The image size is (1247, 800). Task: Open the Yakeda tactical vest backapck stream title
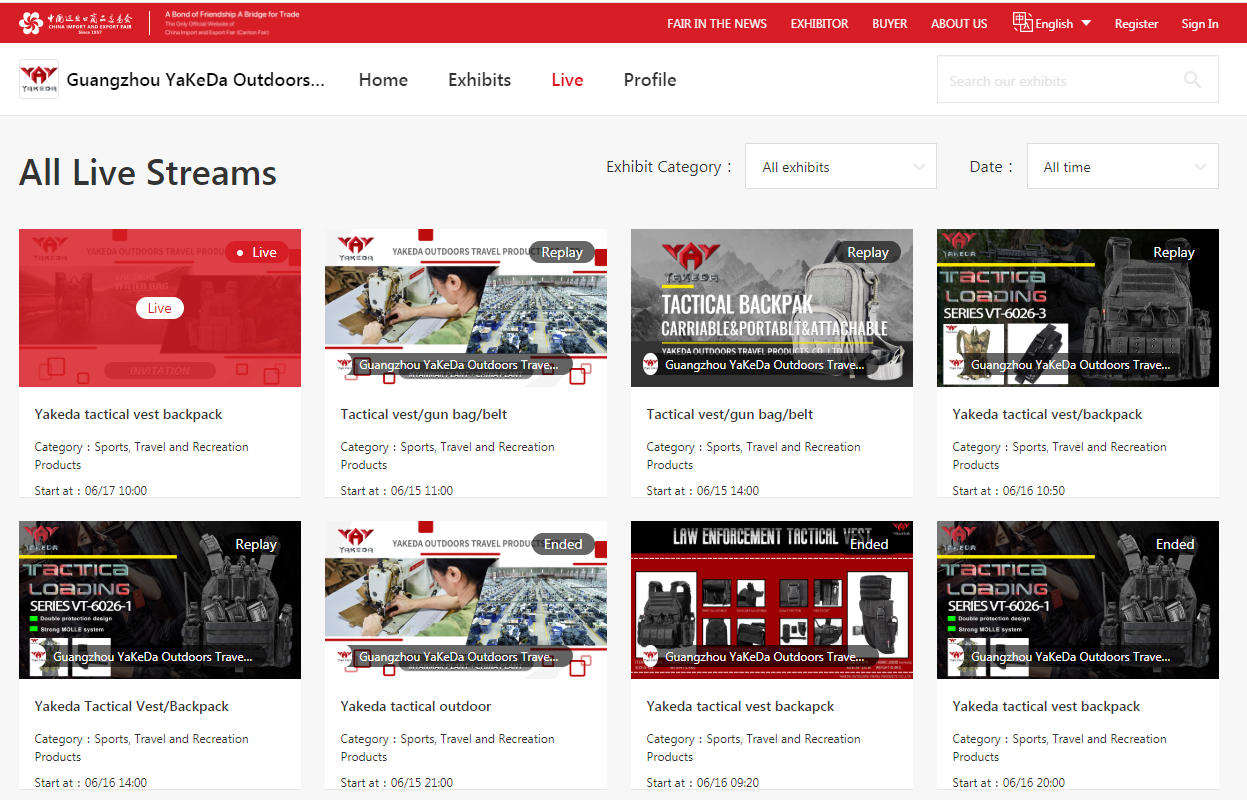pos(741,706)
